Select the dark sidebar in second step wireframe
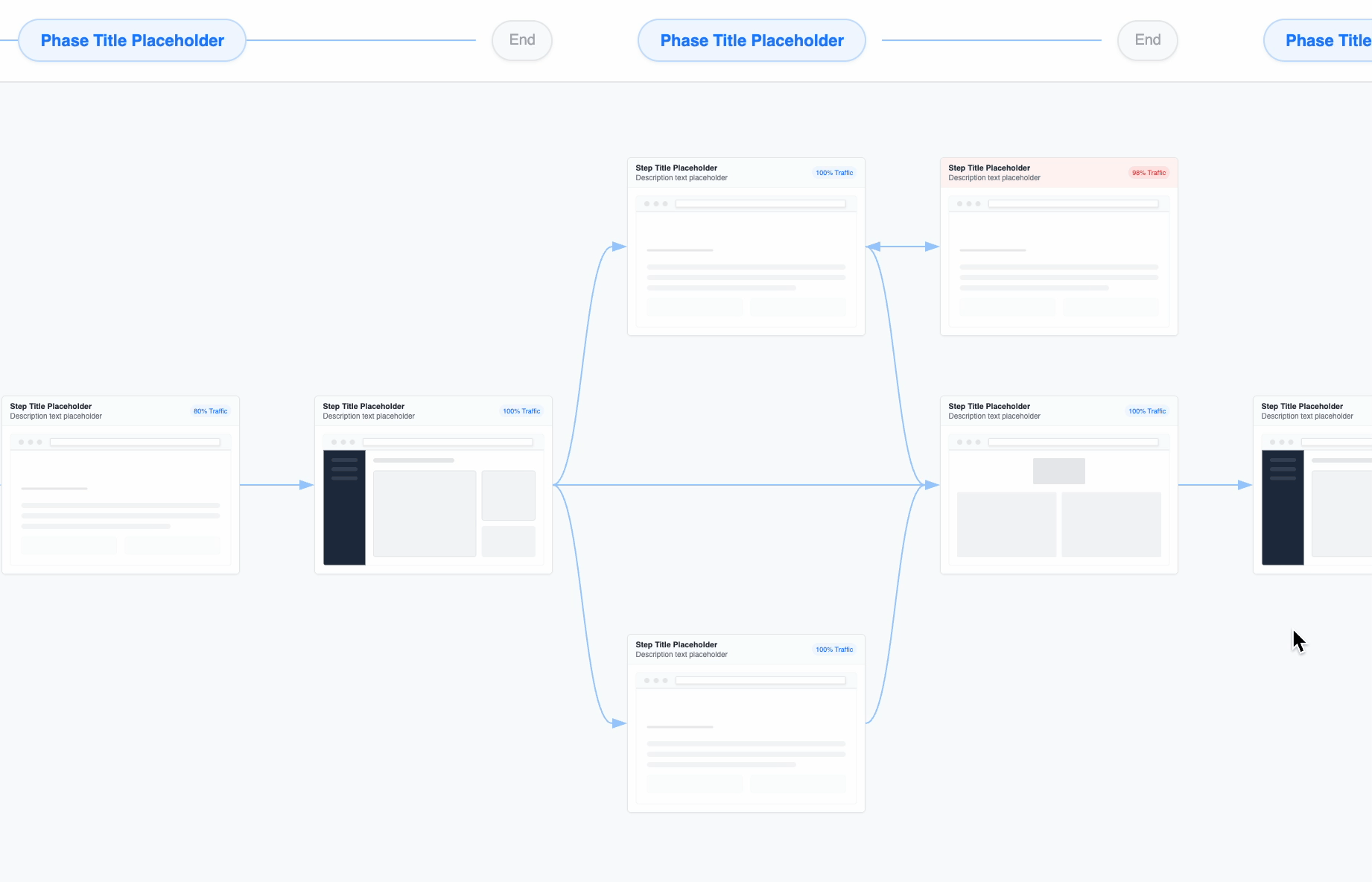The image size is (1372, 882). (x=344, y=507)
